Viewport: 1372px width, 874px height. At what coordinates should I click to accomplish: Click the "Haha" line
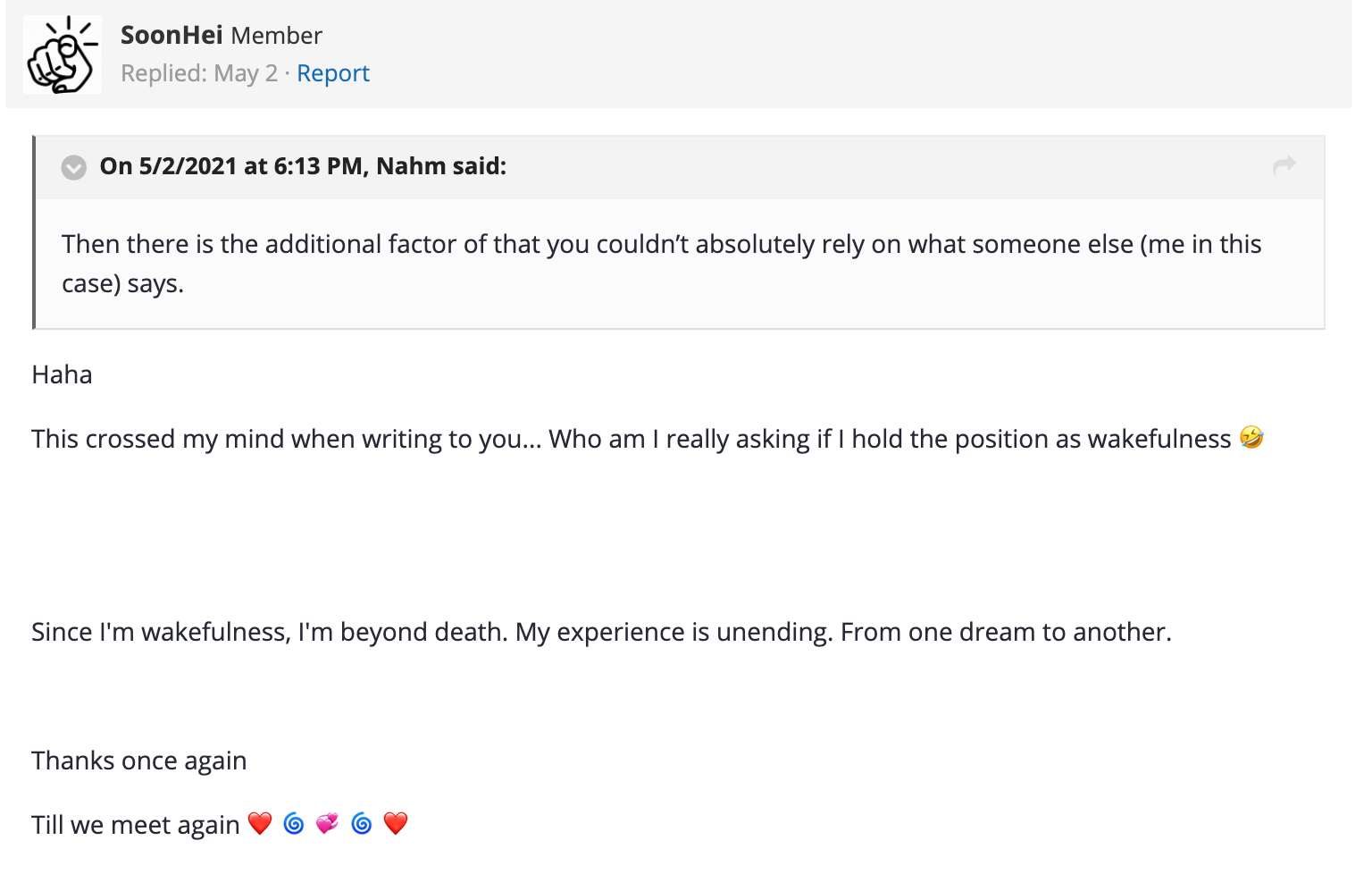62,374
